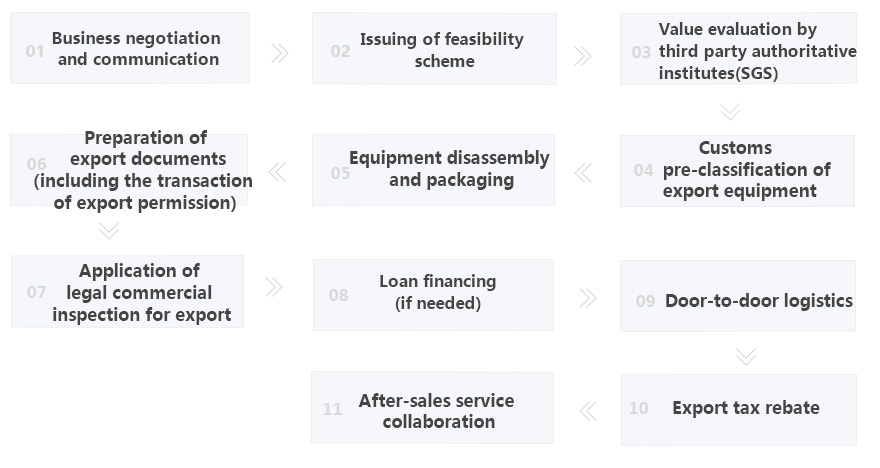Viewport: 880px width, 468px height.
Task: Click the left arrow after Export tax rebate
Action: (587, 409)
